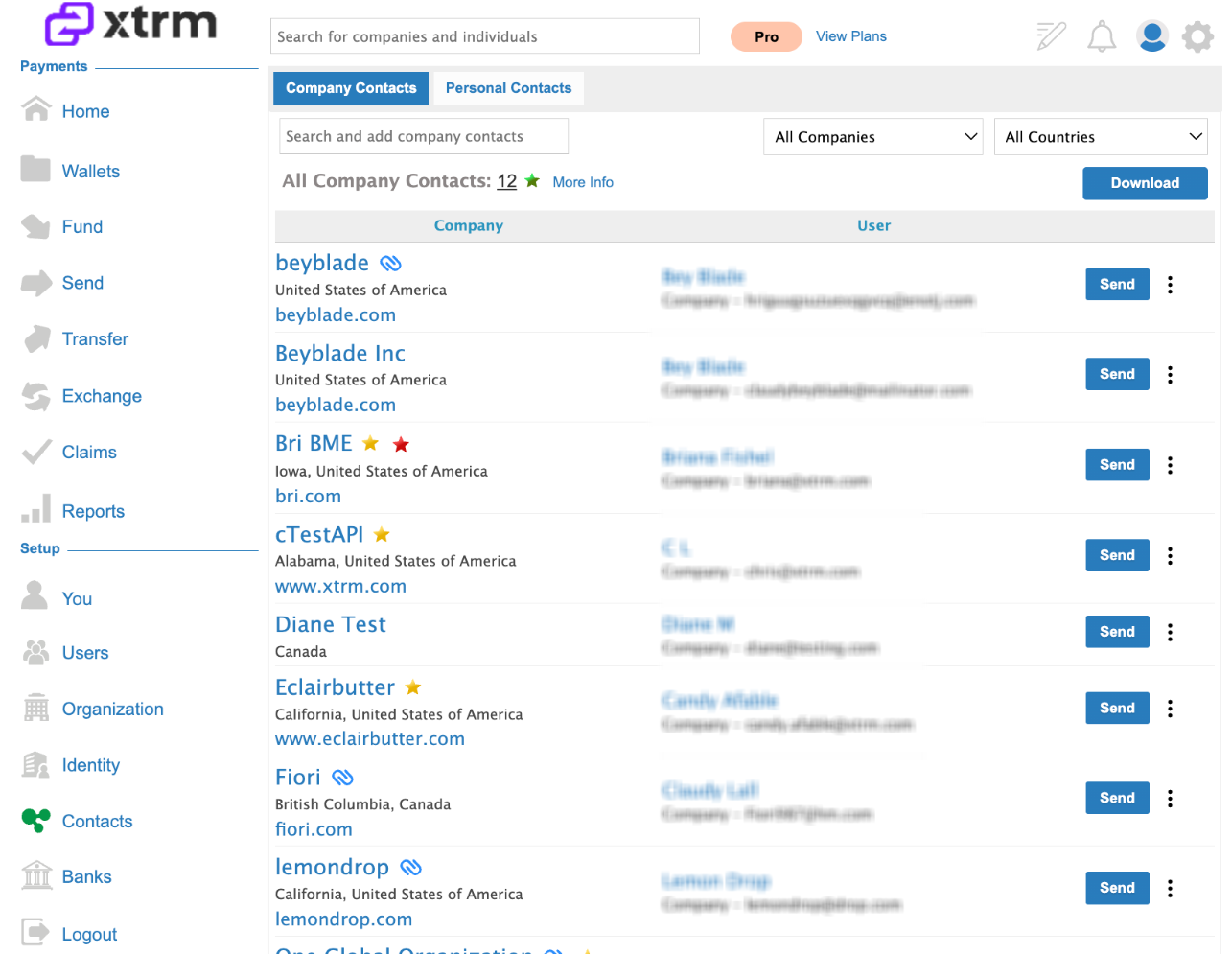Open the bri.com website link
This screenshot has height=954, width=1232.
point(308,496)
